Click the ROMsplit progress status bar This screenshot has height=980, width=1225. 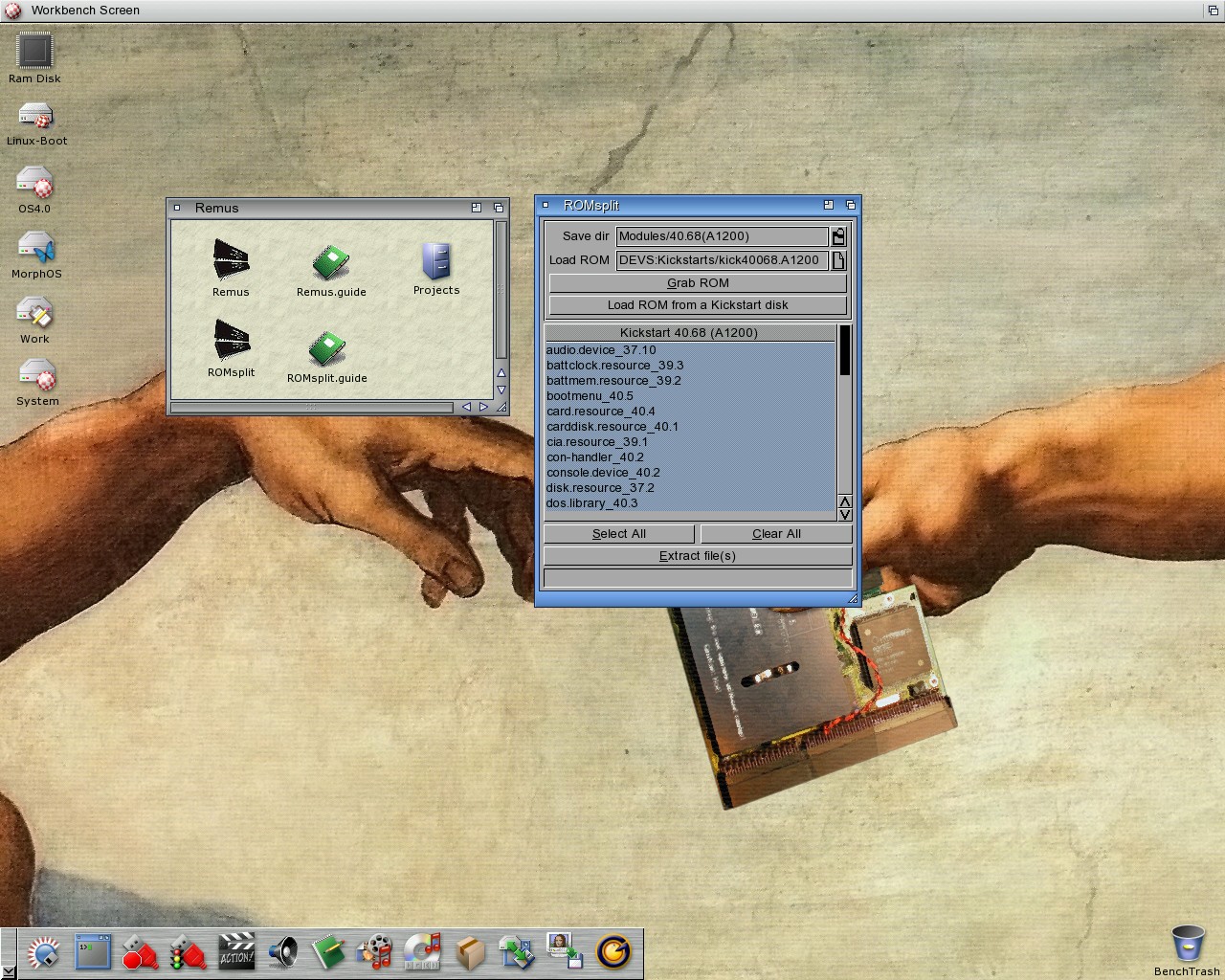click(698, 578)
